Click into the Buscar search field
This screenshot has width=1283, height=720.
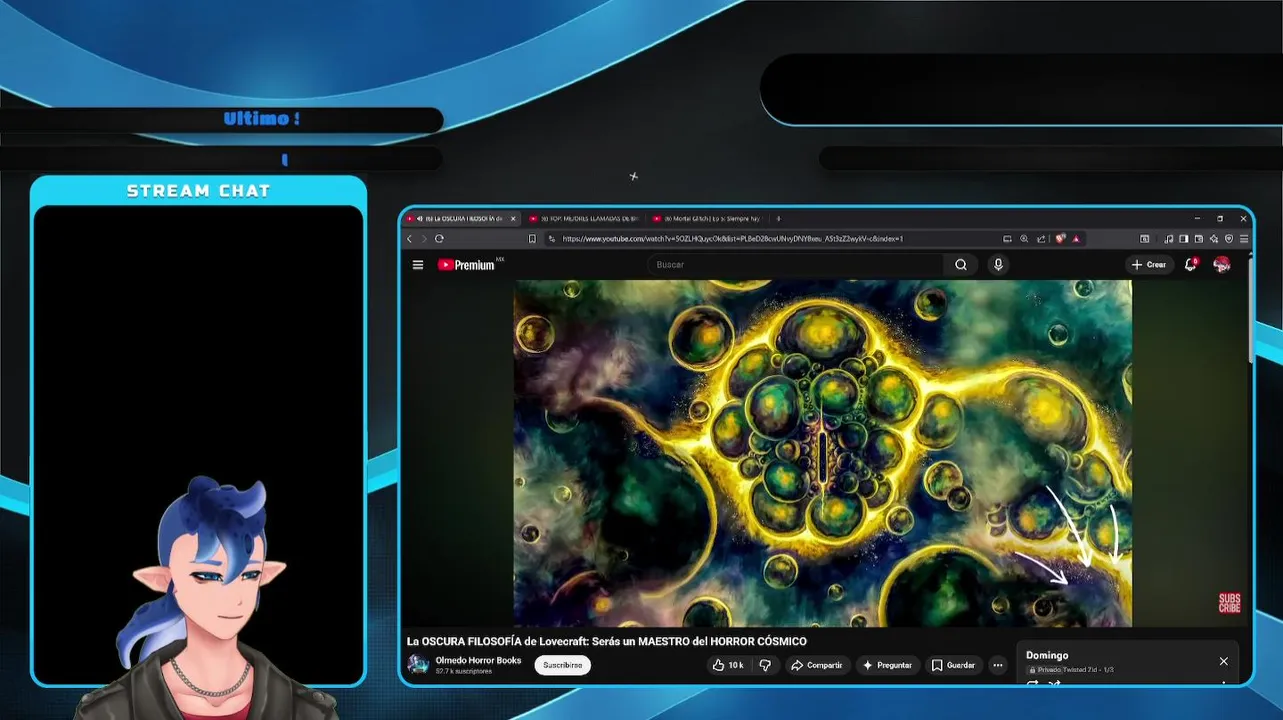[796, 265]
